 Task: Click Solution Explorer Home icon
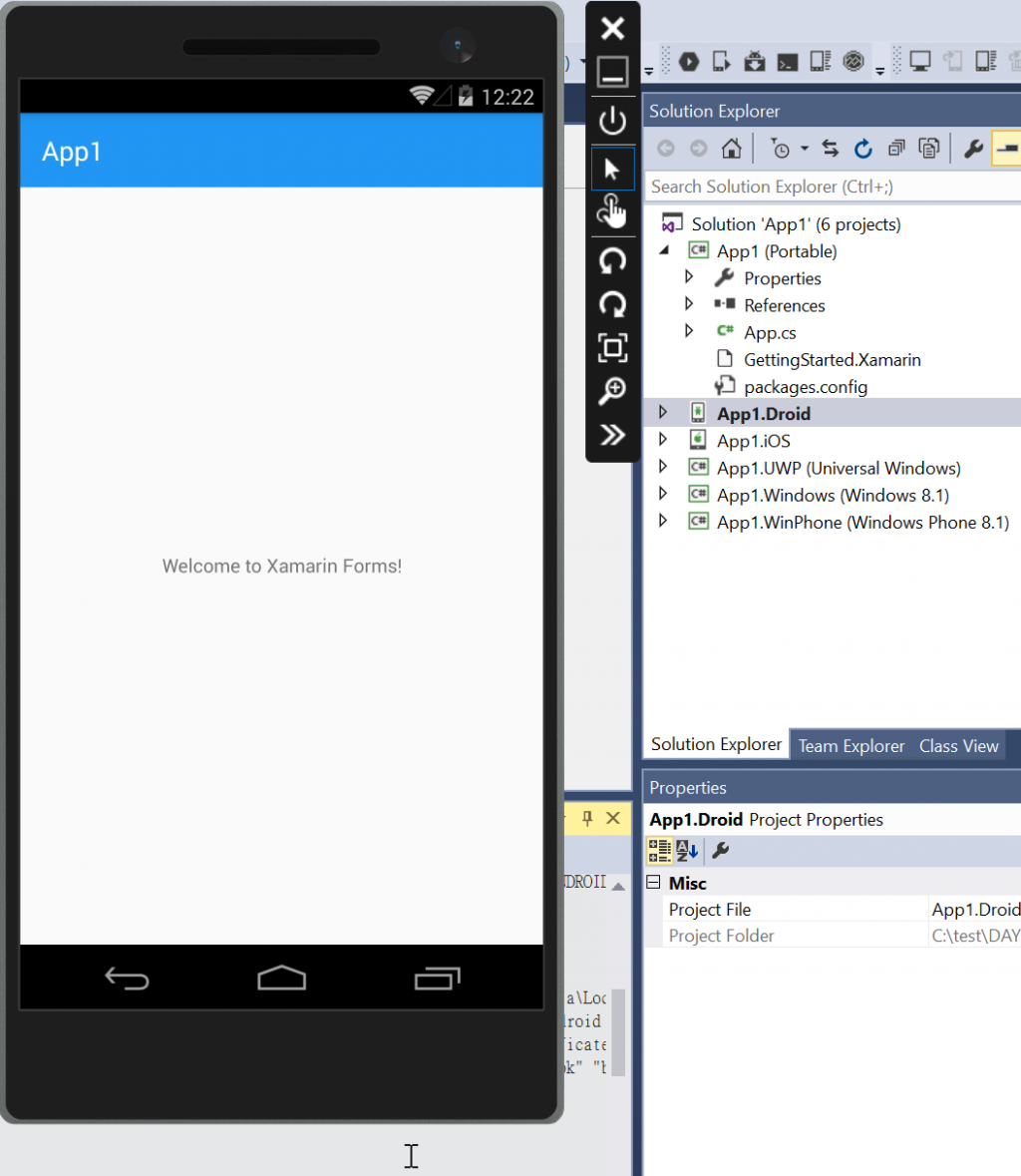(731, 149)
